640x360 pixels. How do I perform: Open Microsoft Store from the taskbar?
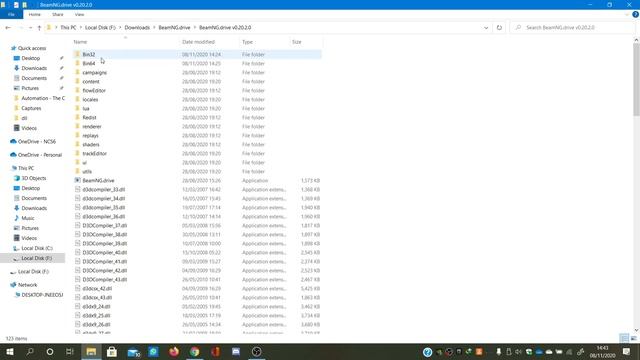click(111, 351)
